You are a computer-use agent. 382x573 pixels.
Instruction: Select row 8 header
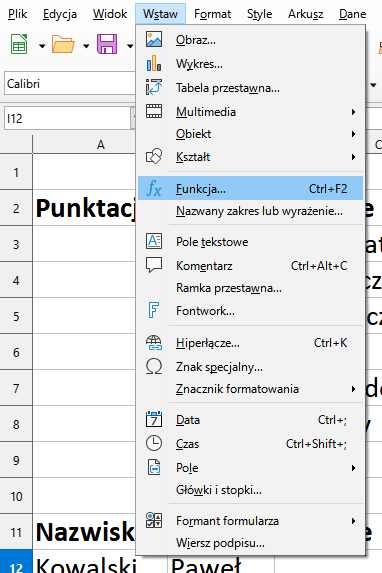tap(16, 424)
